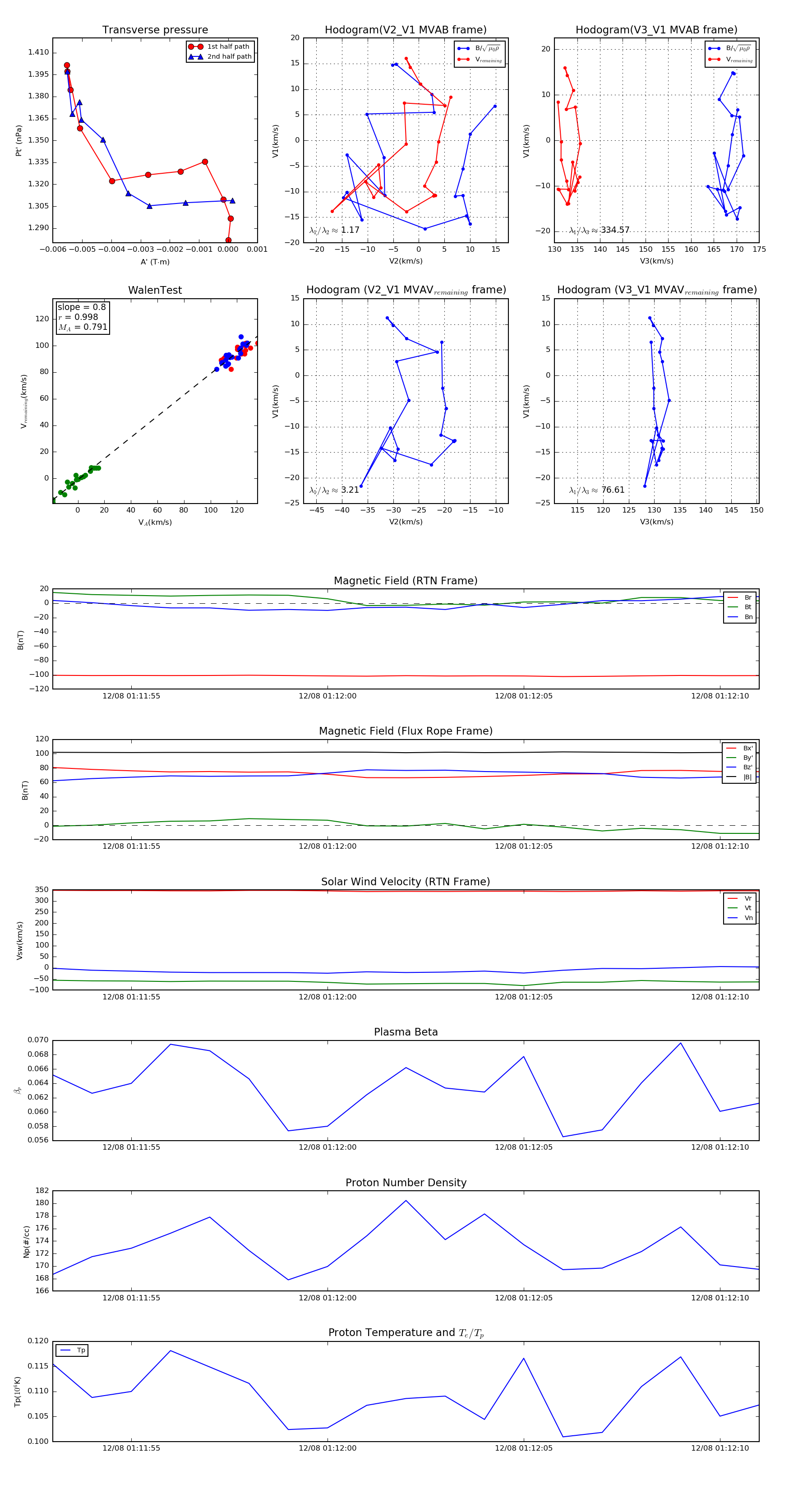This screenshot has width=812, height=1489.
Task: Click the black |B| line in Flux Rope plot
Action: (x=406, y=753)
